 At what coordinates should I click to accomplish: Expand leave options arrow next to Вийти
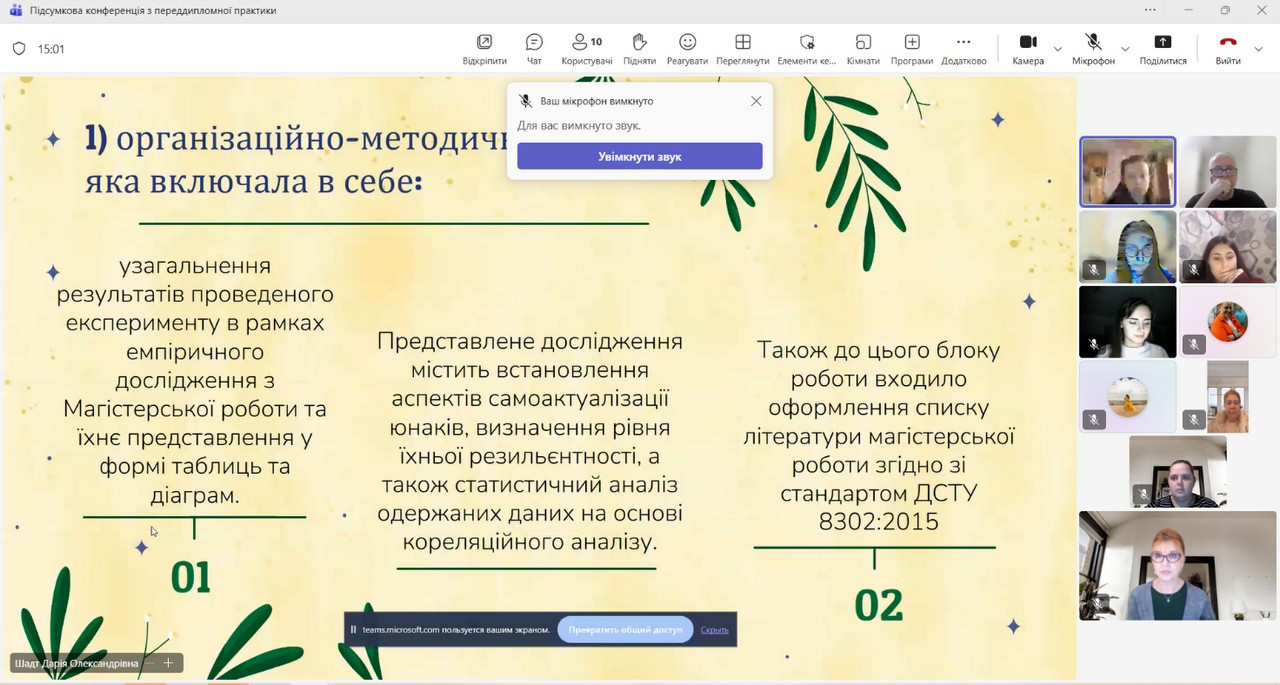point(1259,48)
